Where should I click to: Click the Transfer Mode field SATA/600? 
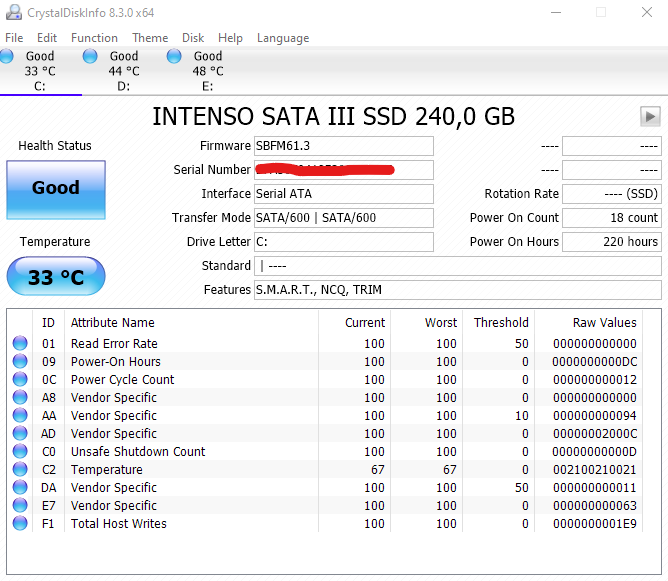[x=344, y=218]
